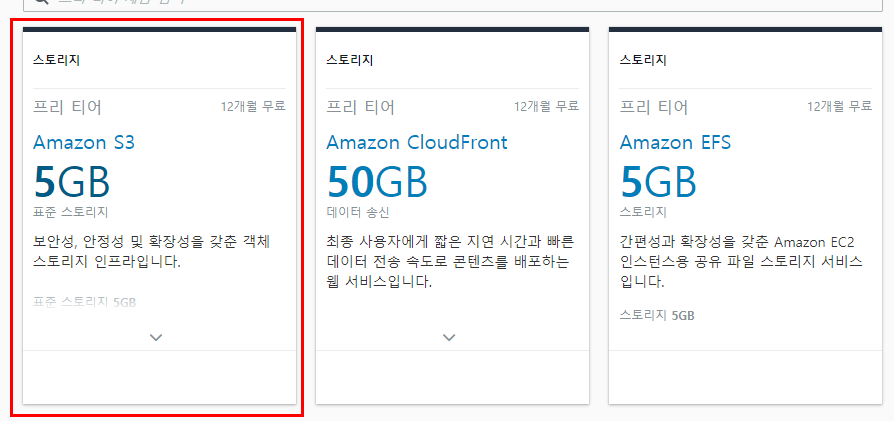
Task: Click the large 50GB figure under CloudFront
Action: coord(376,181)
